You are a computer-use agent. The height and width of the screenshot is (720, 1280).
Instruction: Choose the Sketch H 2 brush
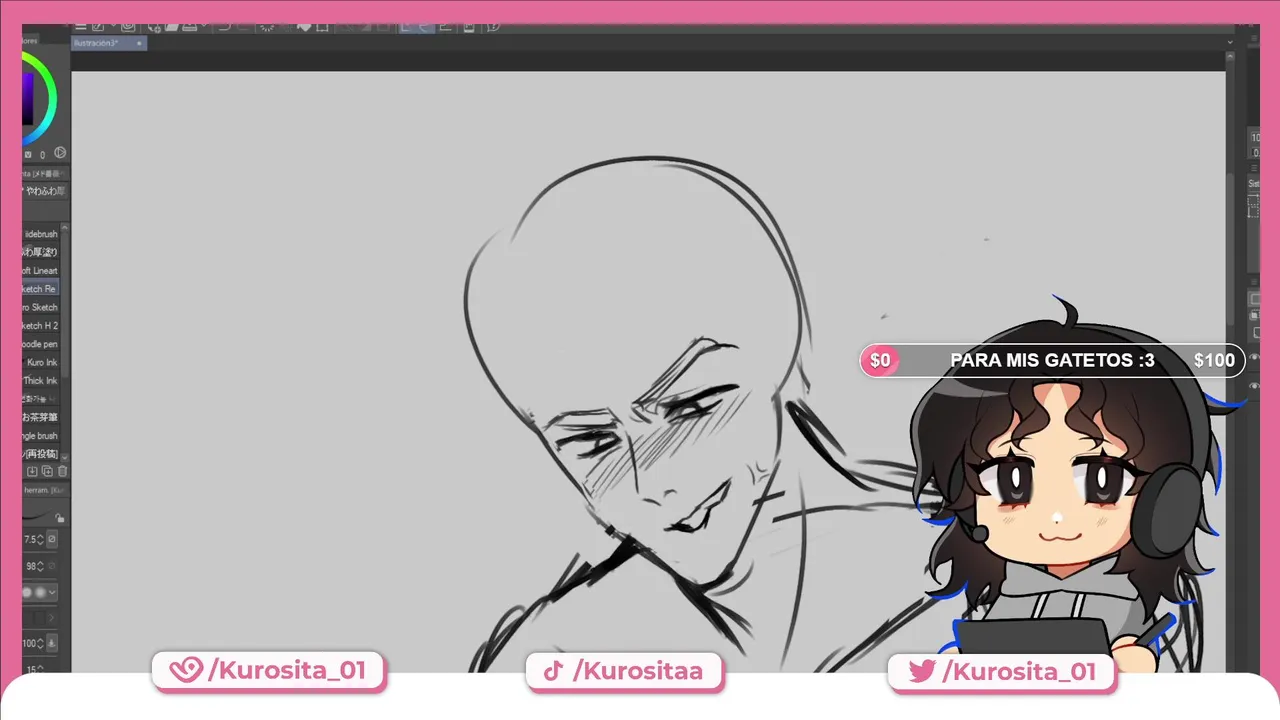click(x=41, y=326)
